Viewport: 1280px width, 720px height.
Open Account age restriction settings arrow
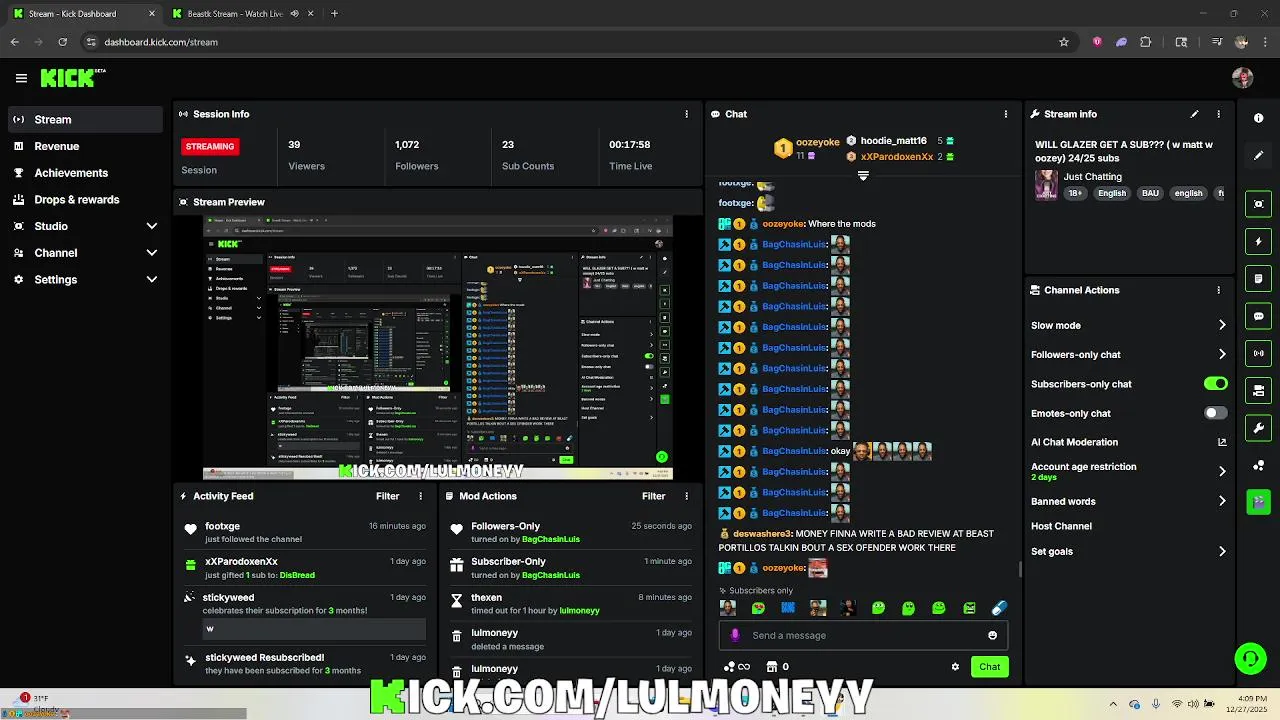coord(1222,471)
